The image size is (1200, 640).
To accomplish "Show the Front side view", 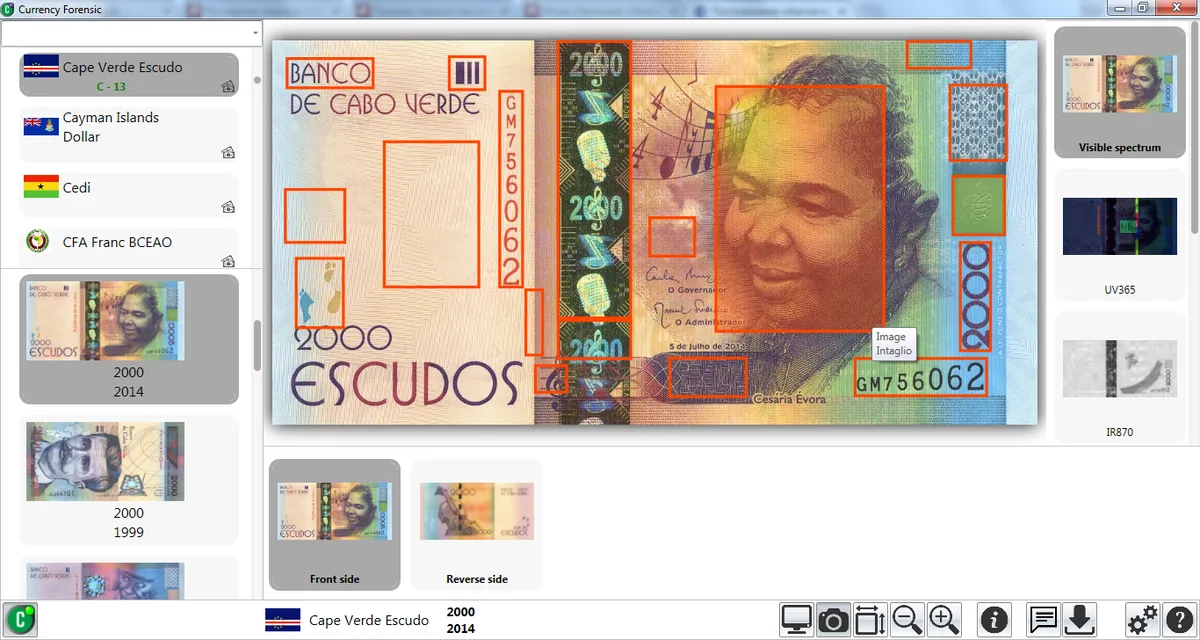I will pyautogui.click(x=335, y=524).
